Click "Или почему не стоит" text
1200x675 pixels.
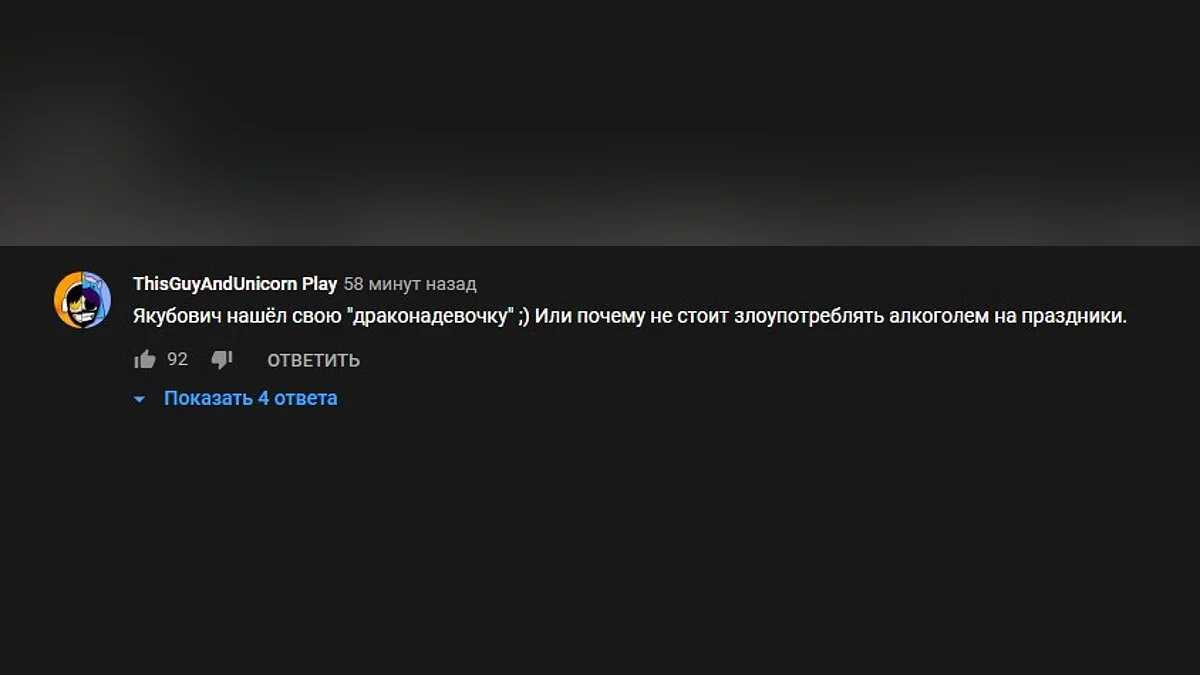pyautogui.click(x=632, y=316)
